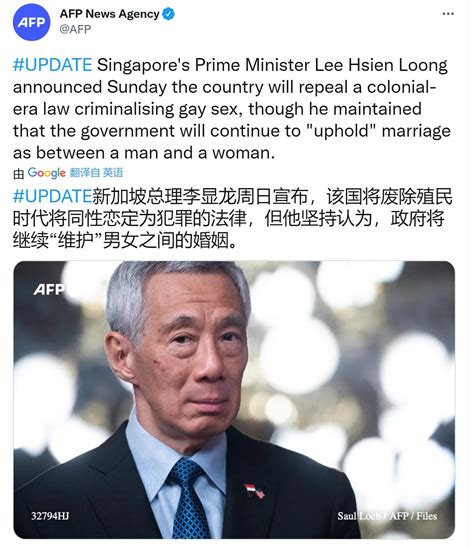Open the @AFP handle link

point(75,29)
